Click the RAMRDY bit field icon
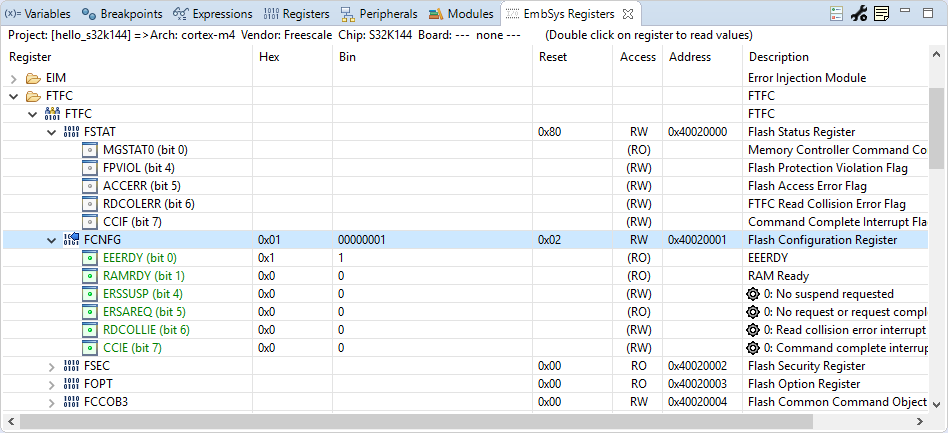 89,276
